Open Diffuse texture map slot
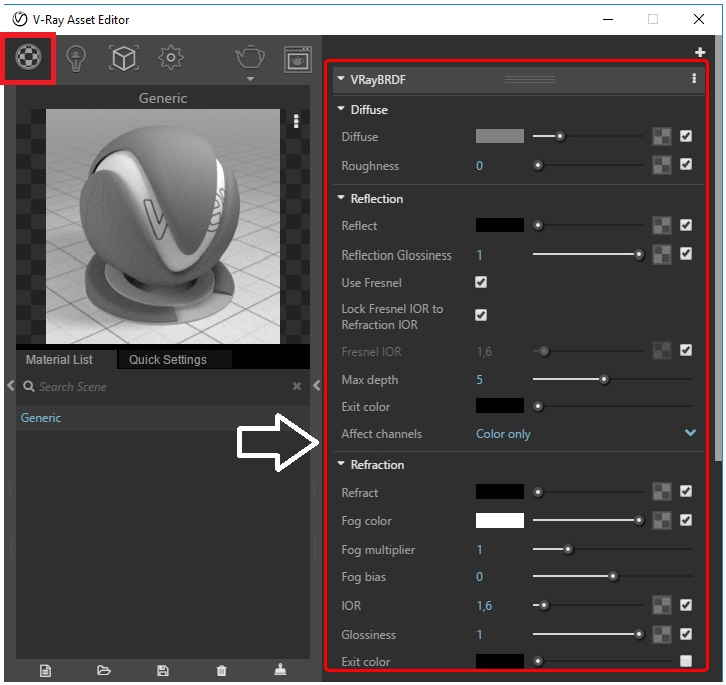Viewport: 726px width, 685px height. 662,137
